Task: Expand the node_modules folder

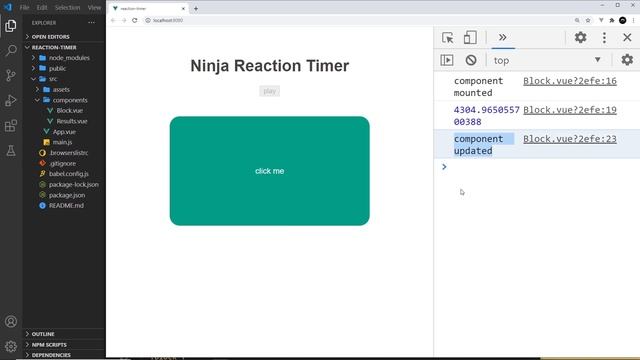Action: 64,58
